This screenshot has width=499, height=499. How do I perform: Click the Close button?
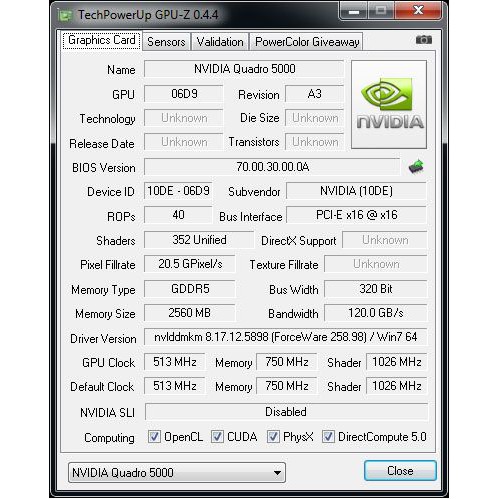[x=400, y=471]
